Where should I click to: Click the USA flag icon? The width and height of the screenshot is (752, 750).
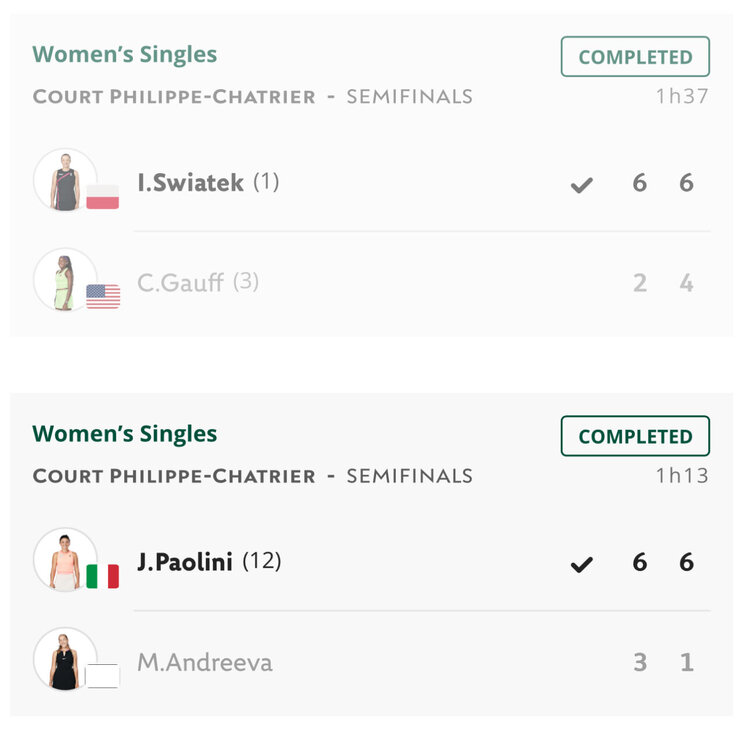coord(103,296)
